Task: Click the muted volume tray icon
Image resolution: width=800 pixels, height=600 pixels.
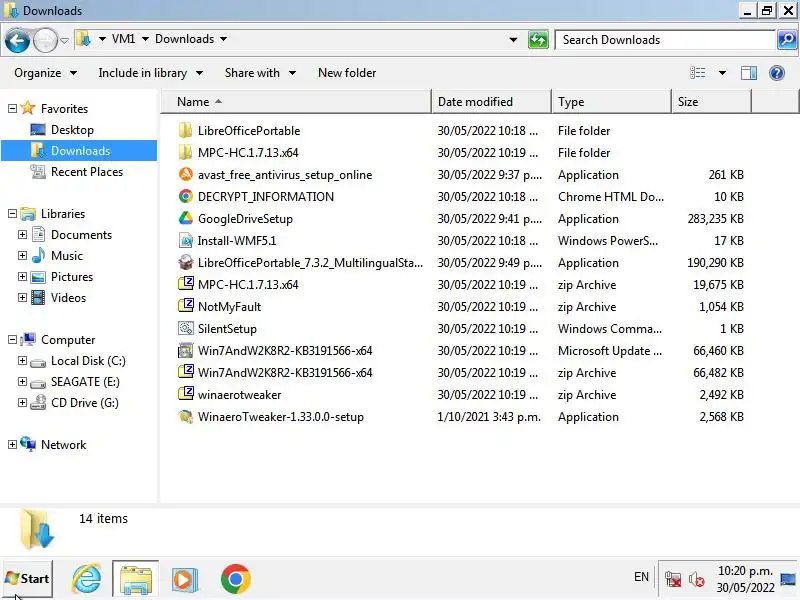Action: coord(696,579)
